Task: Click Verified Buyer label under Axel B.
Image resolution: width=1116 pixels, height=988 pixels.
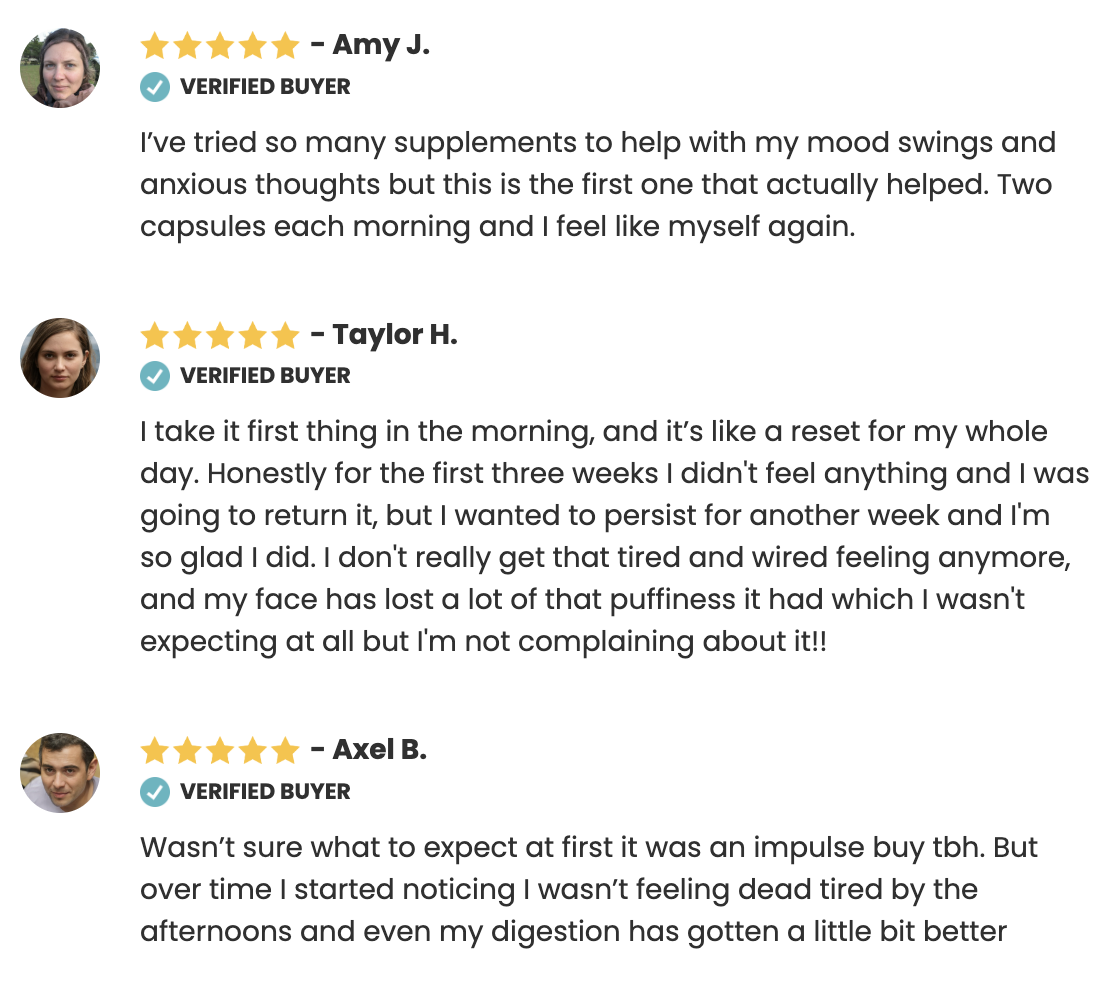Action: point(265,792)
